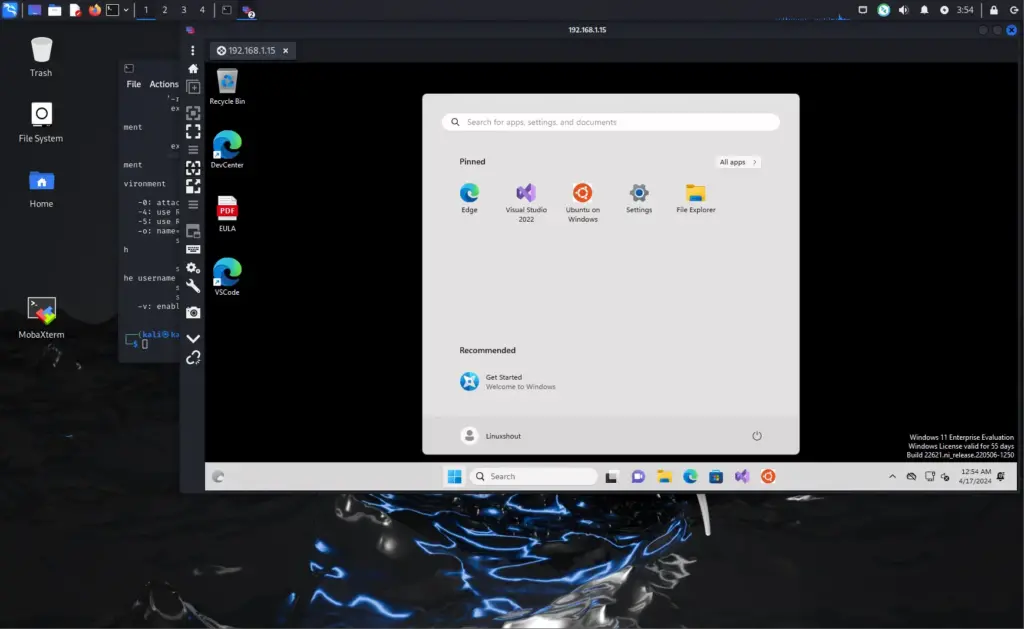Open Chat icon on Windows taskbar

[x=638, y=477]
